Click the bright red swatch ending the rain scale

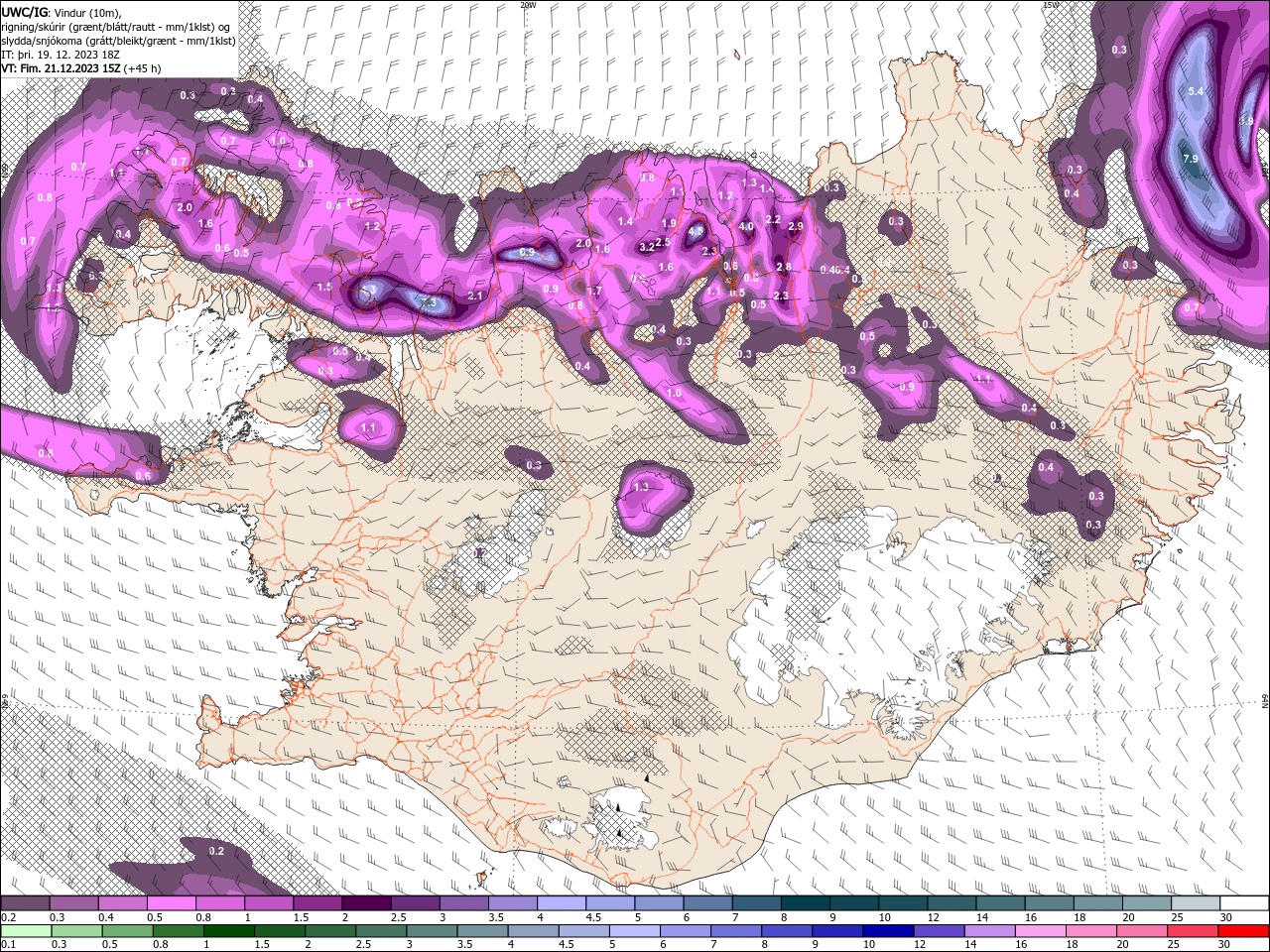pos(1243,931)
